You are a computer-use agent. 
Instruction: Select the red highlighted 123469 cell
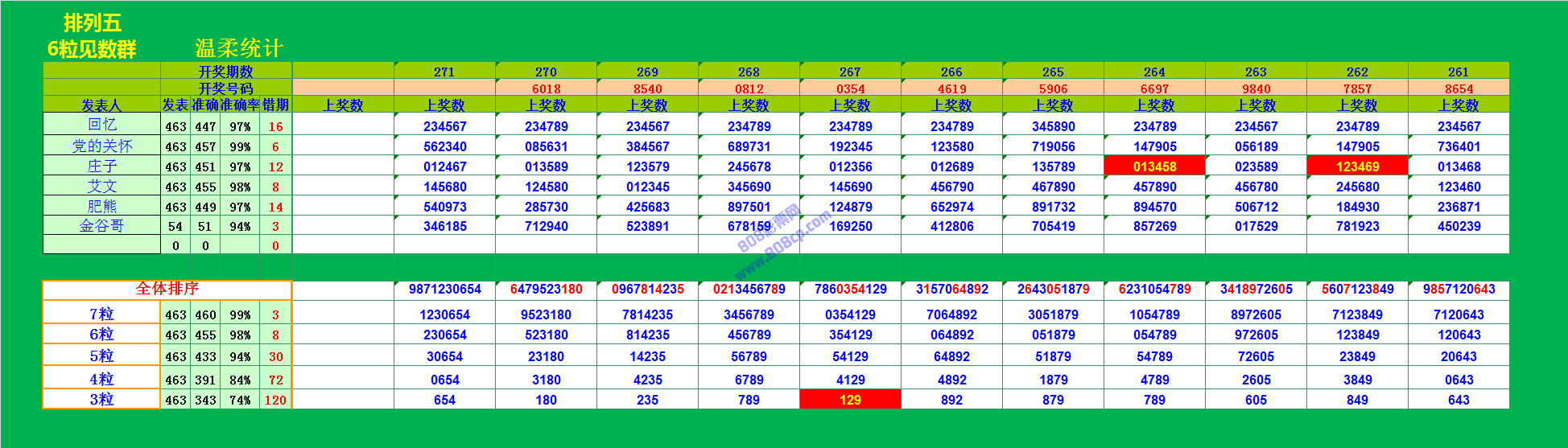(1357, 166)
